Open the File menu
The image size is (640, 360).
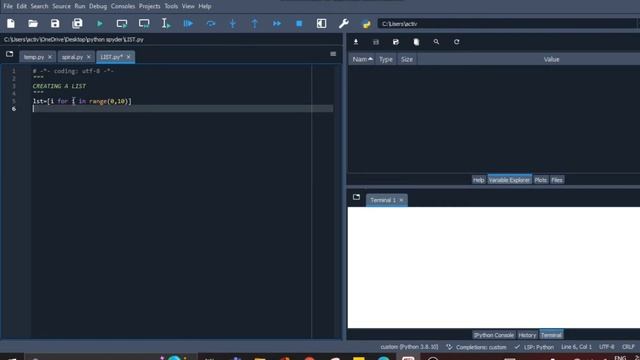(x=8, y=6)
